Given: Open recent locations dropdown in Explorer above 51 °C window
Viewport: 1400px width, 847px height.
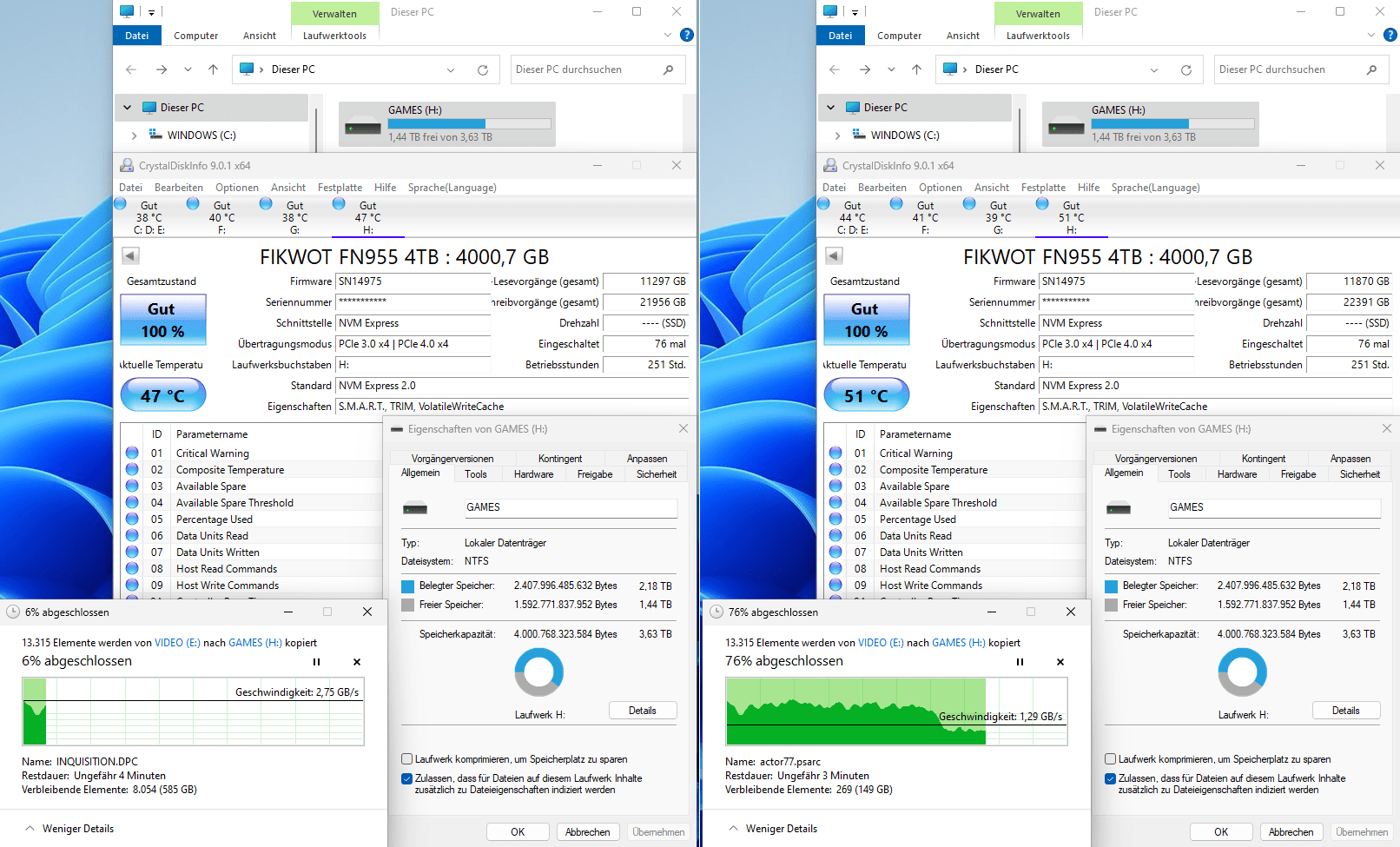Looking at the screenshot, I should point(891,69).
